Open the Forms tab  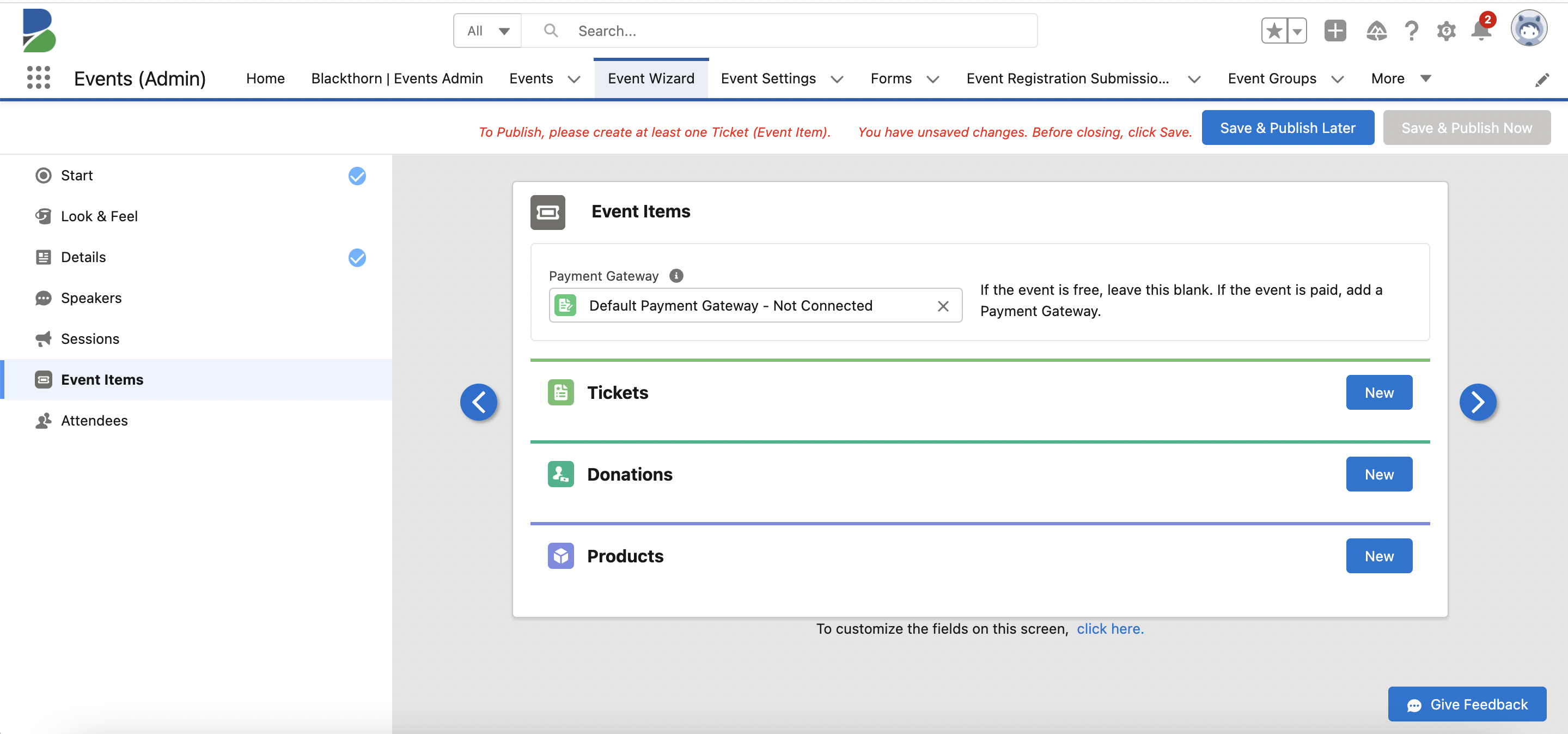pyautogui.click(x=890, y=78)
